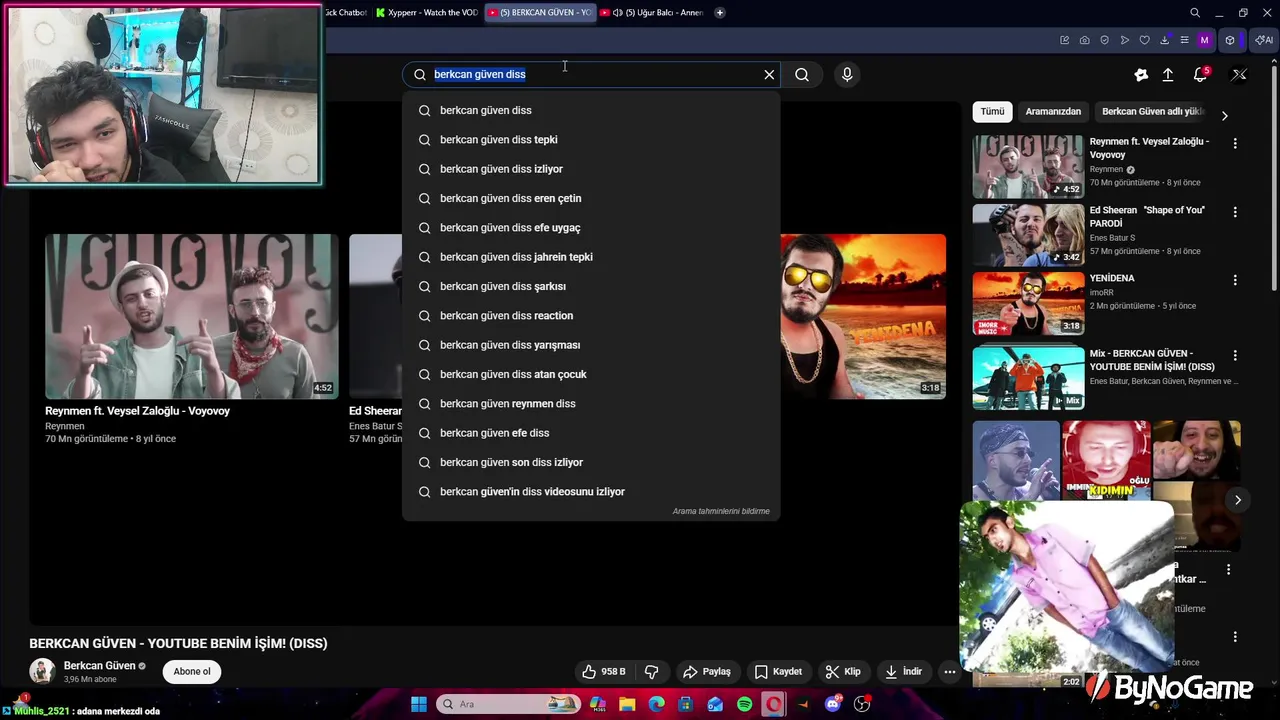Open Ed Sheeran Shape of You PARODİ sidebar thumbnail
The height and width of the screenshot is (720, 1280).
point(1028,235)
